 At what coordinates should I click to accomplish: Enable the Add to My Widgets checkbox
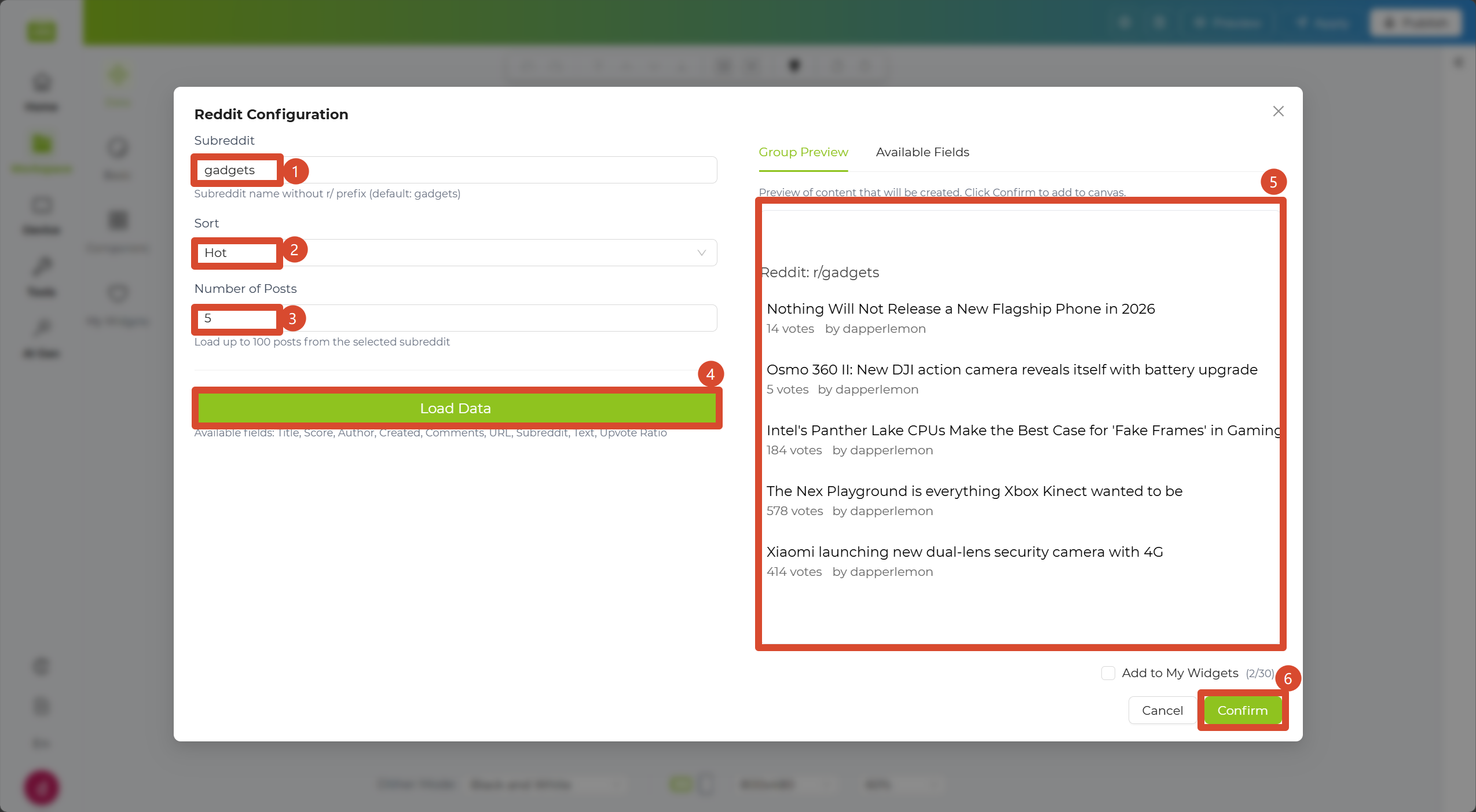1108,673
